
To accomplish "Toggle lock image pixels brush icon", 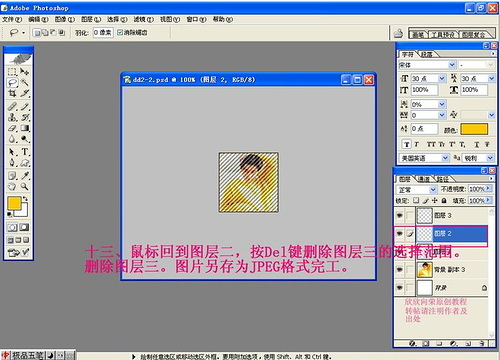I will 425,200.
